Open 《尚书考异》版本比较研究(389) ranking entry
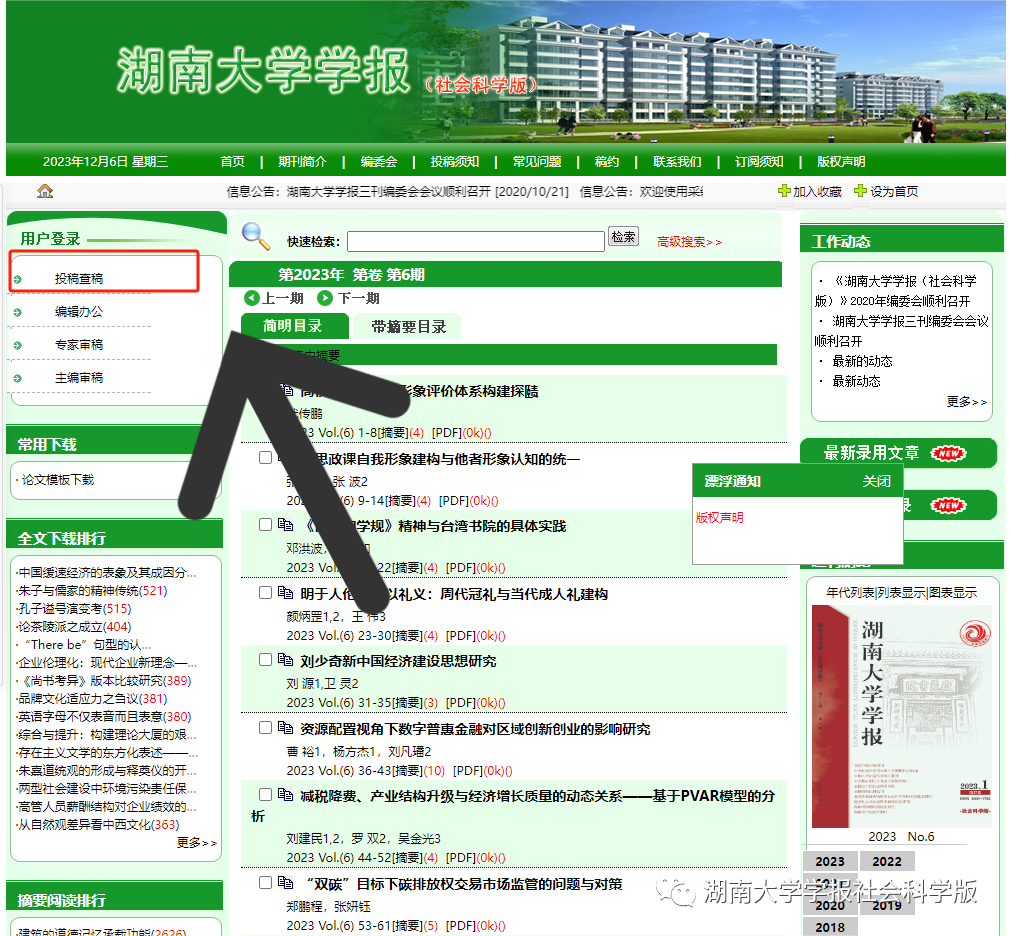The width and height of the screenshot is (1010, 936). click(x=104, y=681)
